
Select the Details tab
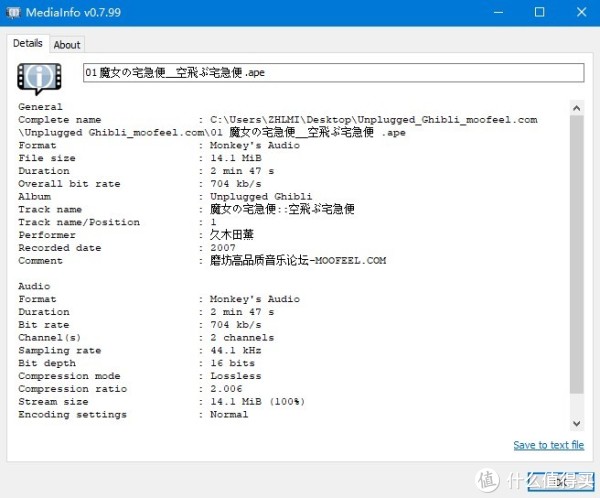(x=28, y=43)
